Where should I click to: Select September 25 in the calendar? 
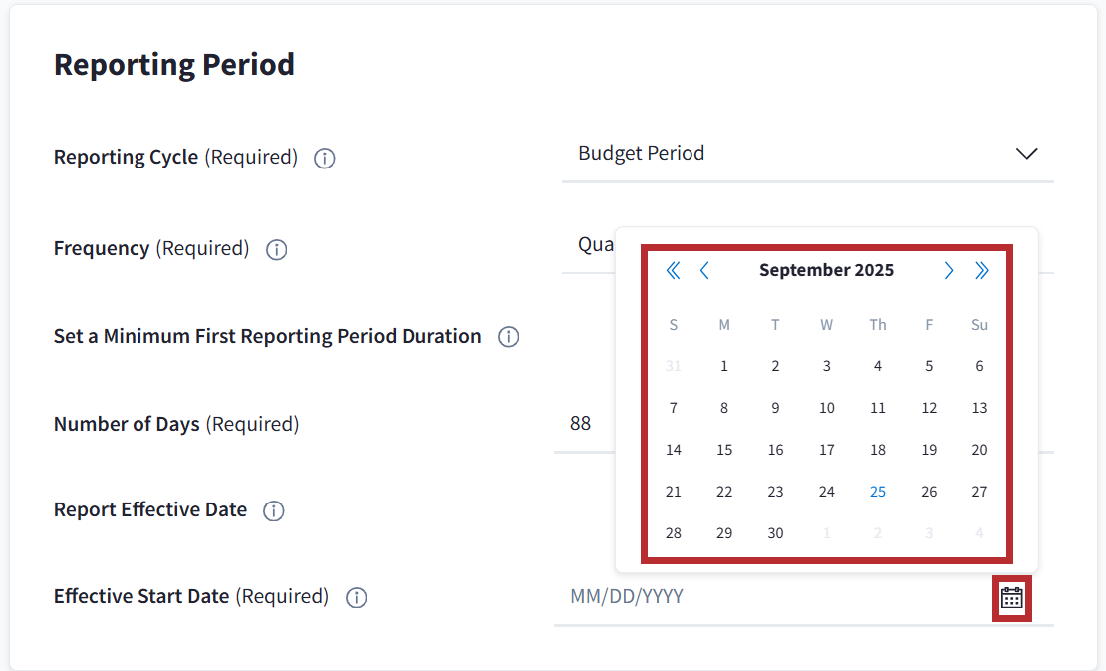pos(877,491)
